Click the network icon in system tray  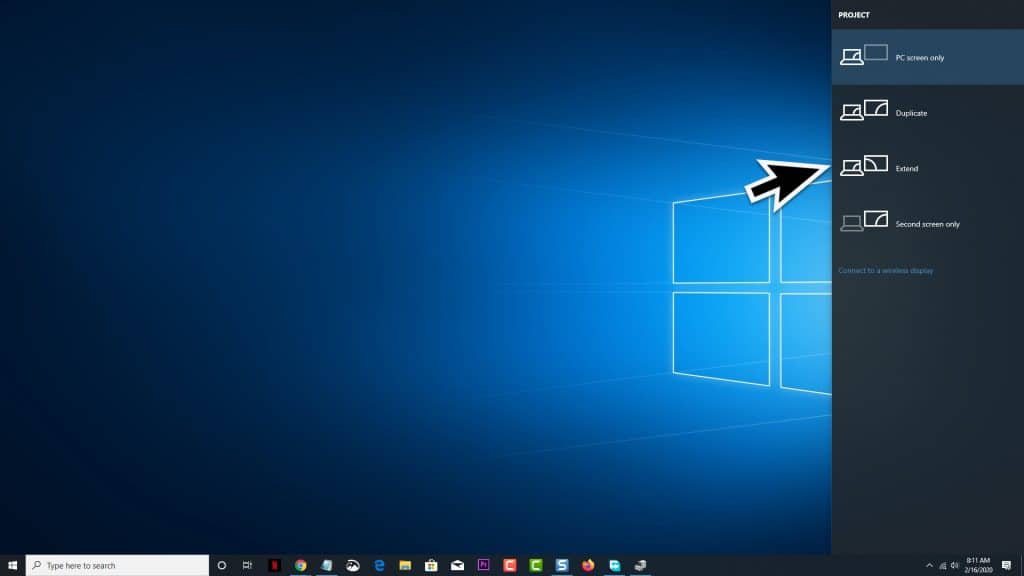pyautogui.click(x=944, y=564)
